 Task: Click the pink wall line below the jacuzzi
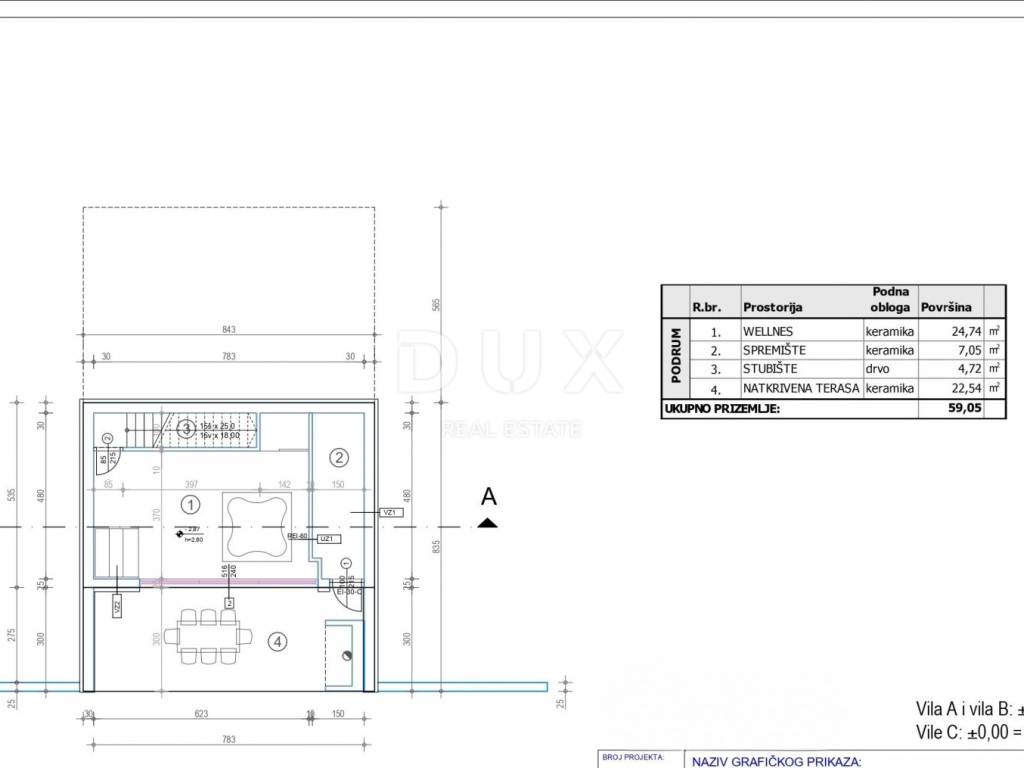(230, 580)
